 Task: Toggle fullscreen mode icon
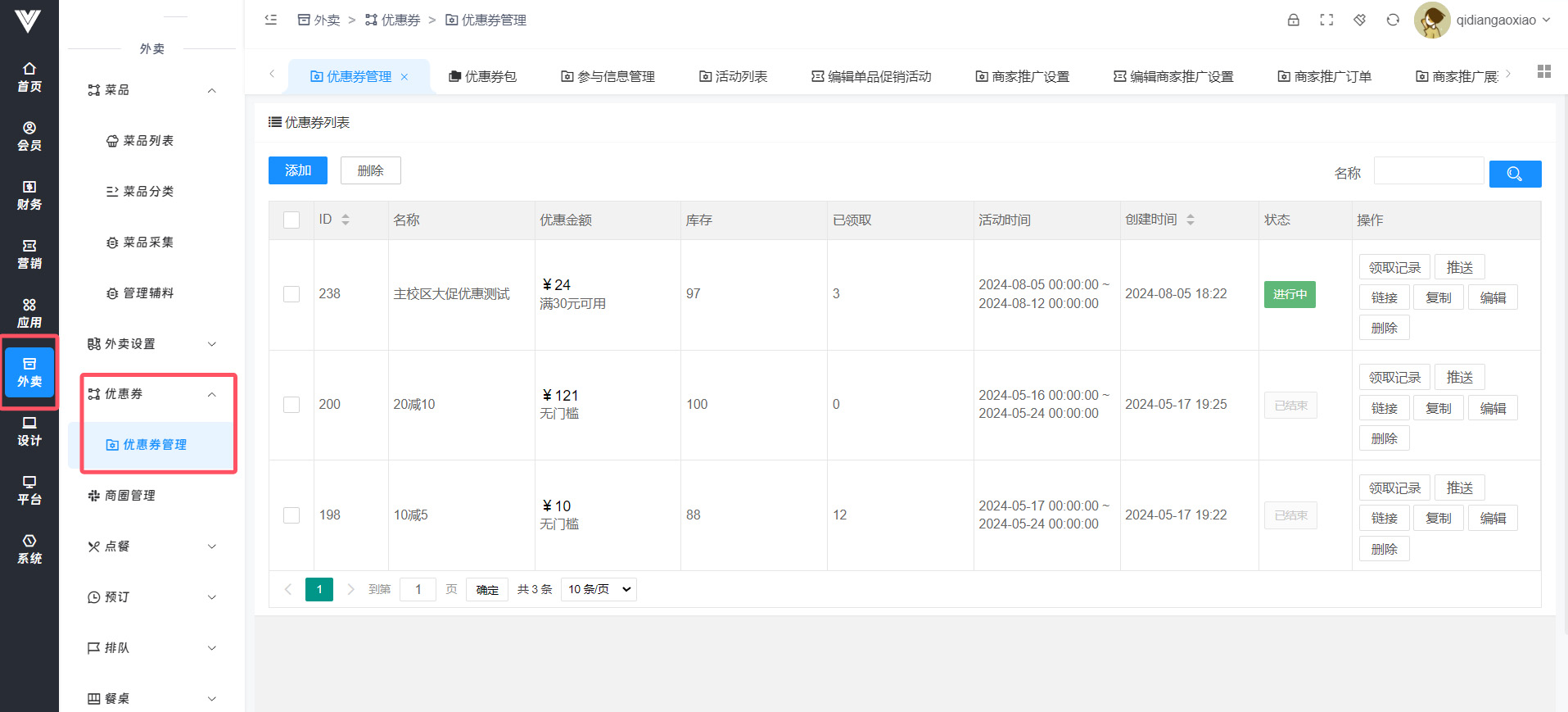point(1326,20)
